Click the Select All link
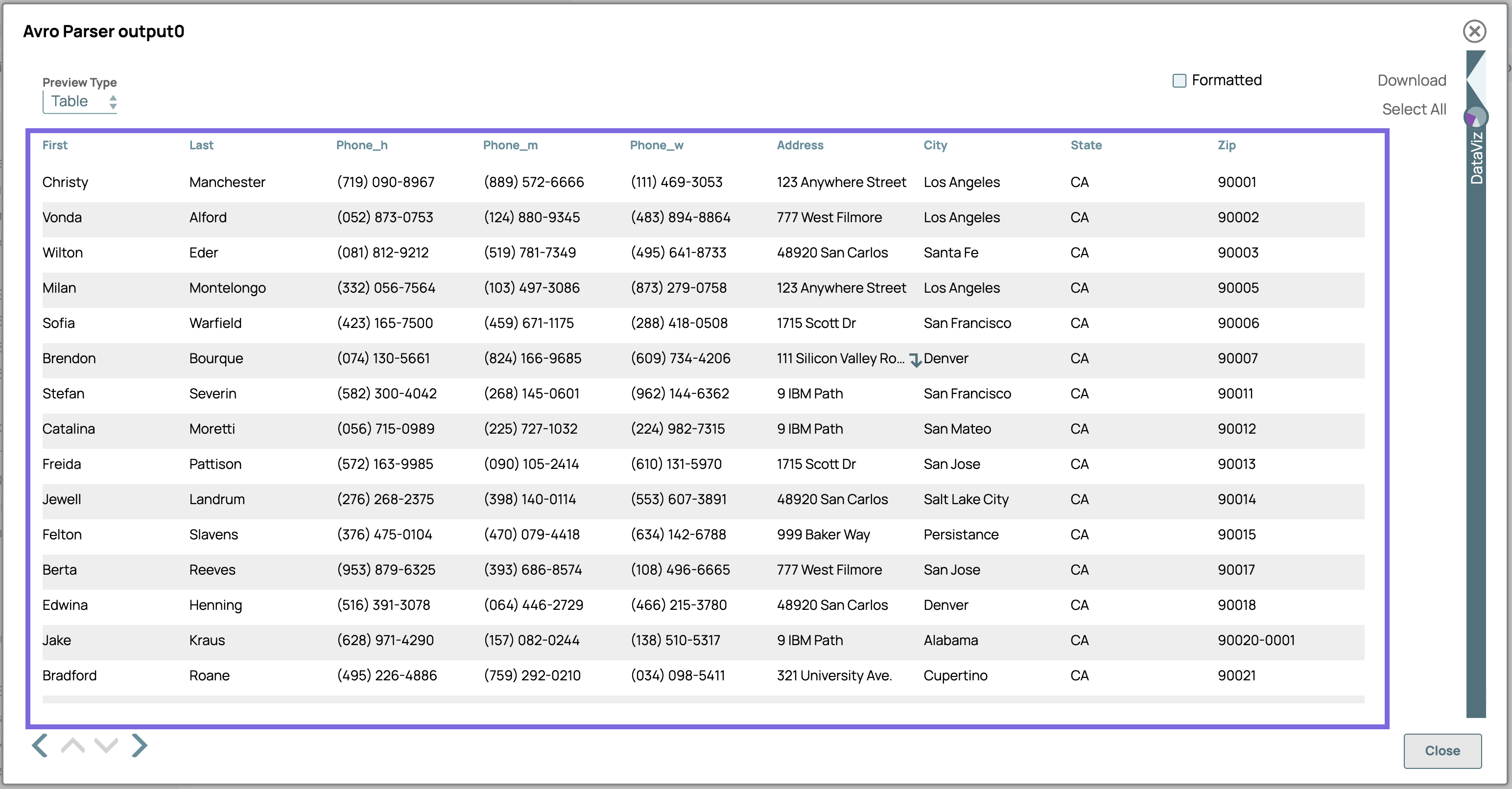The width and height of the screenshot is (1512, 789). [x=1414, y=109]
